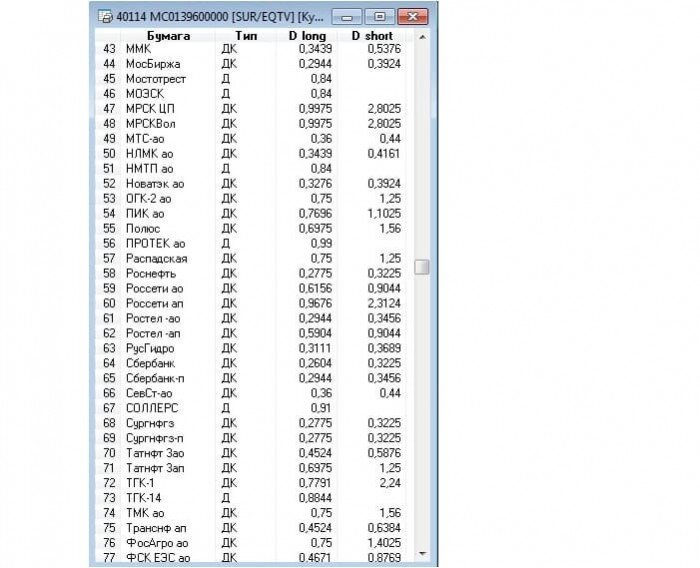This screenshot has width=700, height=568.
Task: Click row number 58 for Роснефть
Action: [x=109, y=273]
